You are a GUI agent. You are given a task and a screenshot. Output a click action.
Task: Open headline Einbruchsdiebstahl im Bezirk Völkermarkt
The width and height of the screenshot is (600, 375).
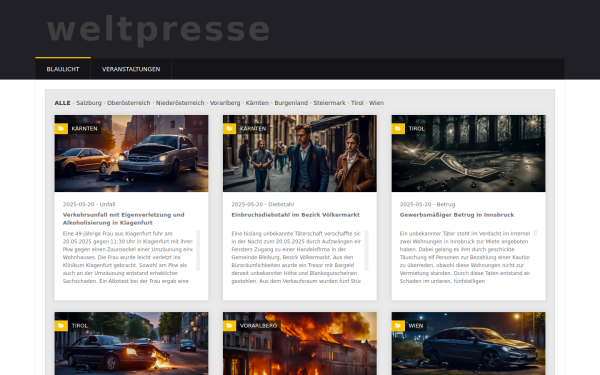pos(295,215)
